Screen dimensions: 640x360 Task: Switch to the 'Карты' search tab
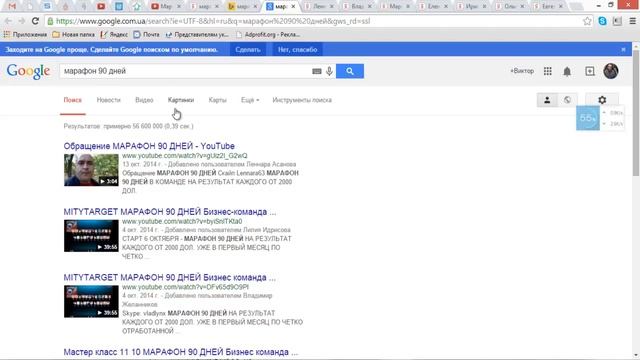(x=217, y=100)
